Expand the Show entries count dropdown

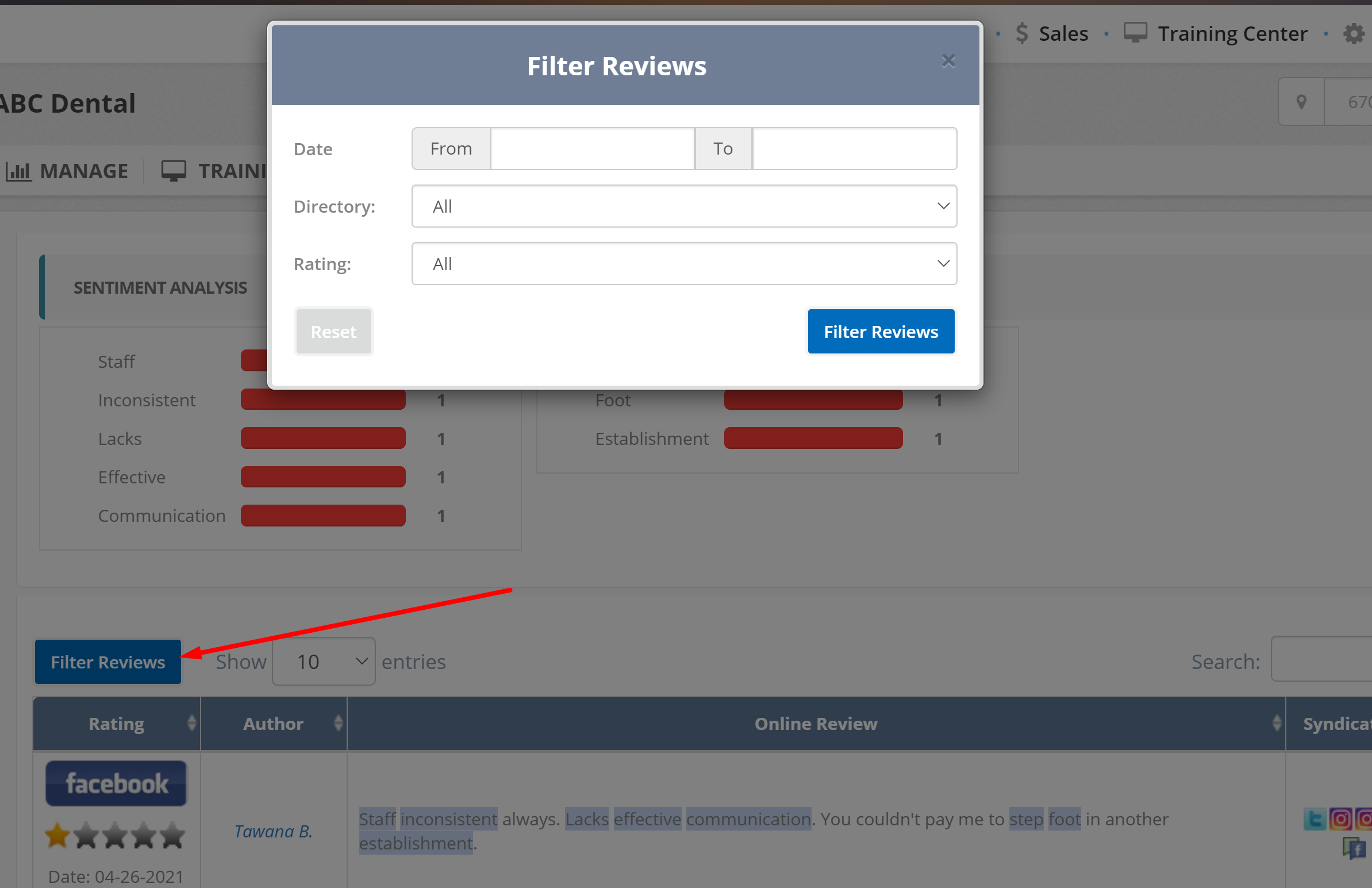[324, 662]
